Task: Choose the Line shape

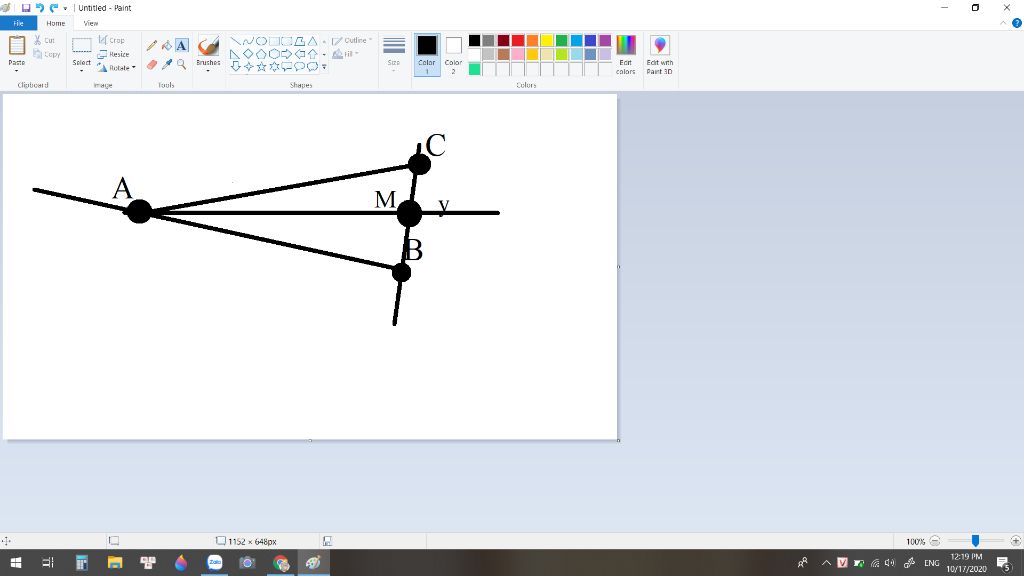Action: pos(235,41)
